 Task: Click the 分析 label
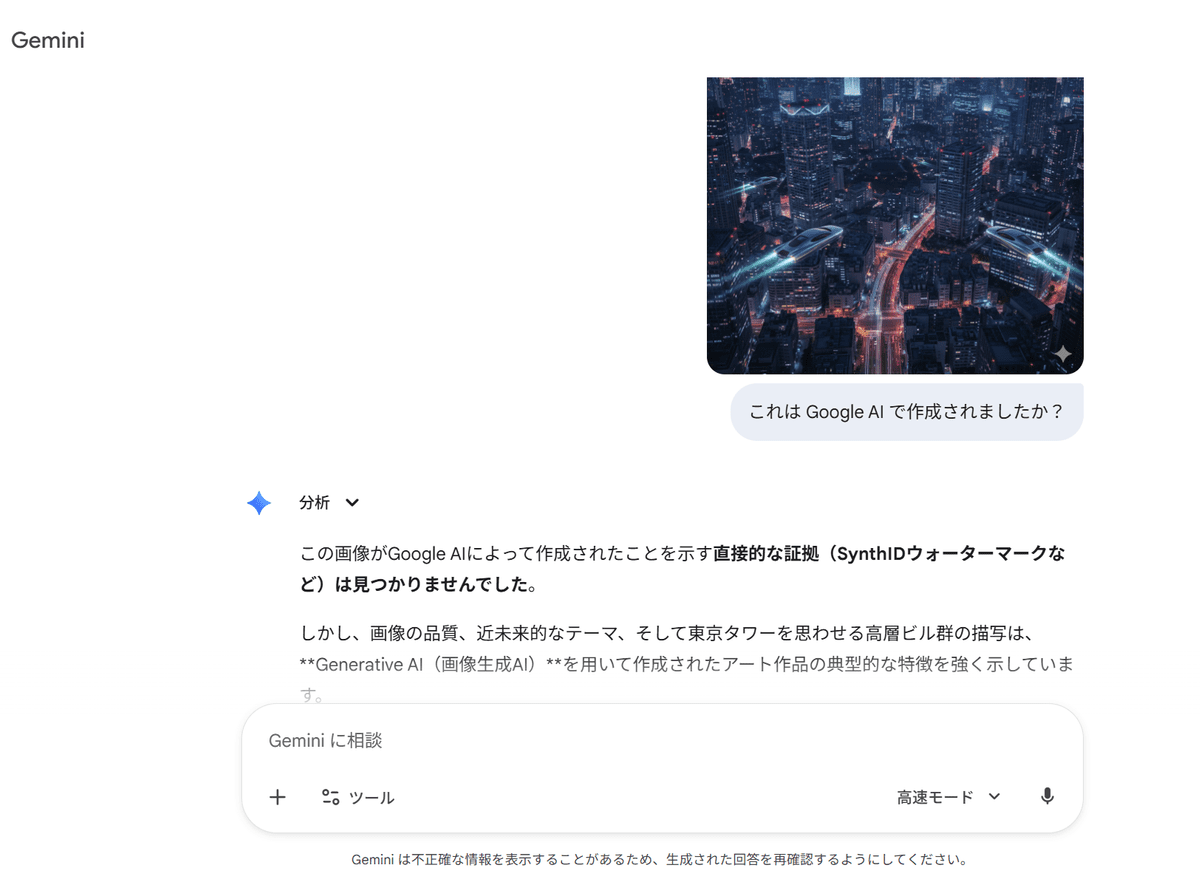pos(314,503)
